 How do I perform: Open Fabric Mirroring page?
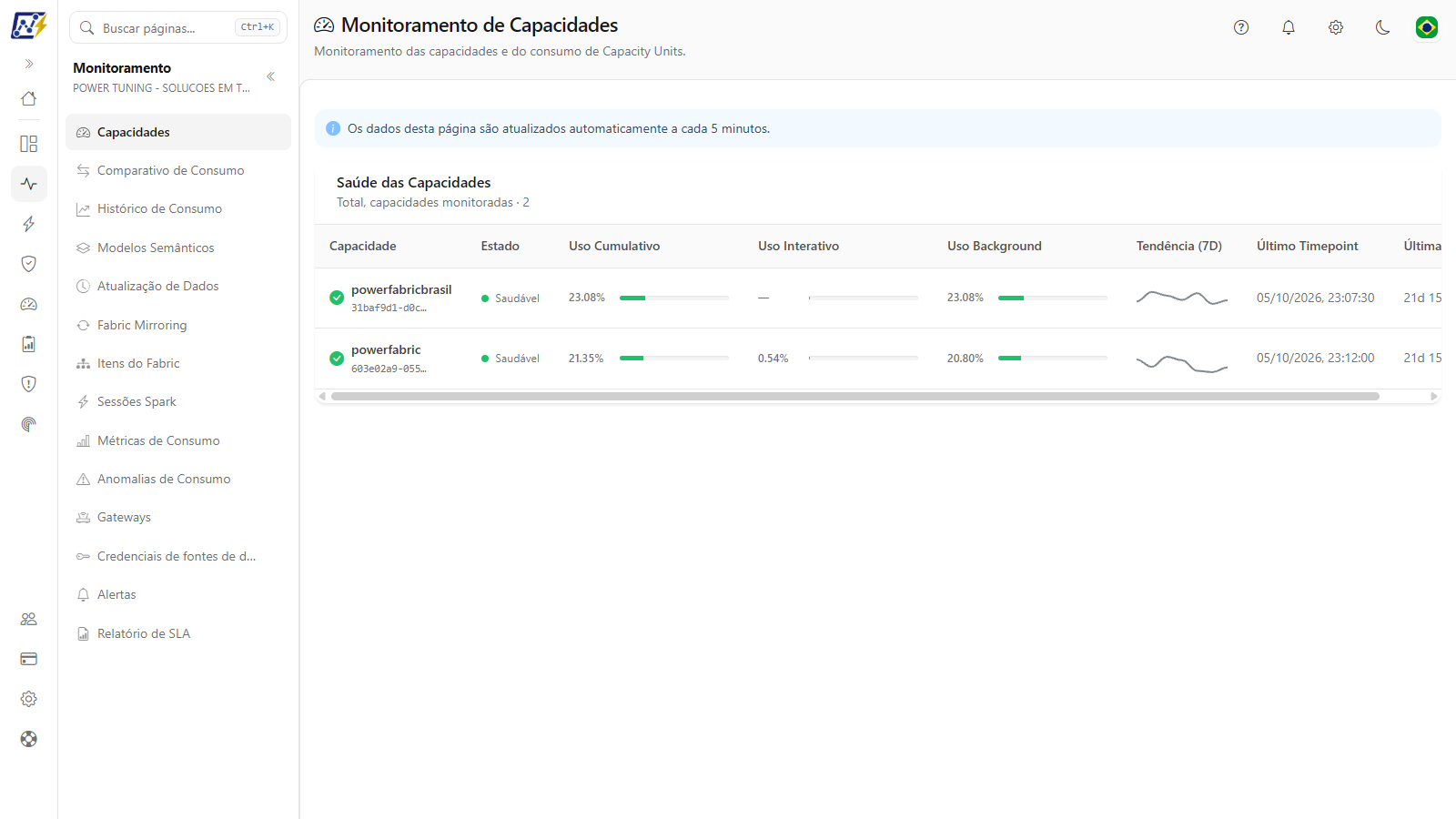178,325
